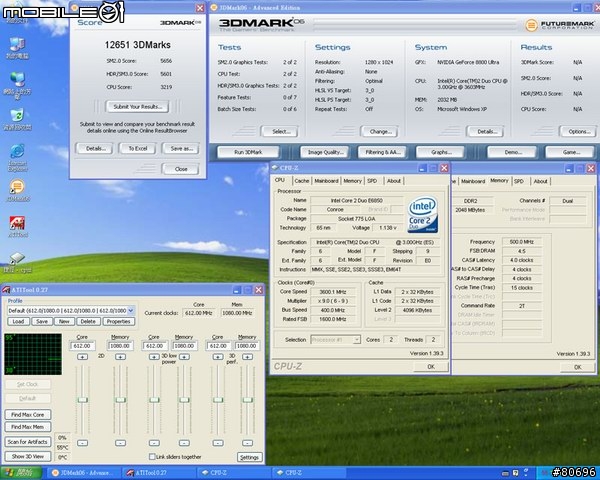The height and width of the screenshot is (480, 600).
Task: Open the About tab in front CPU-Z
Action: click(x=393, y=181)
